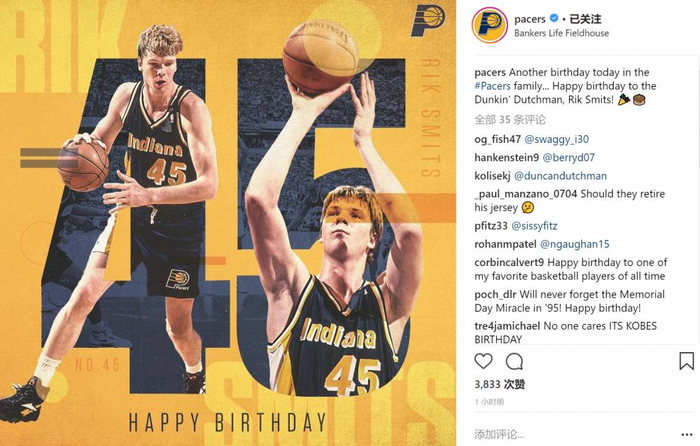Open the three-dot more options menu

687,434
